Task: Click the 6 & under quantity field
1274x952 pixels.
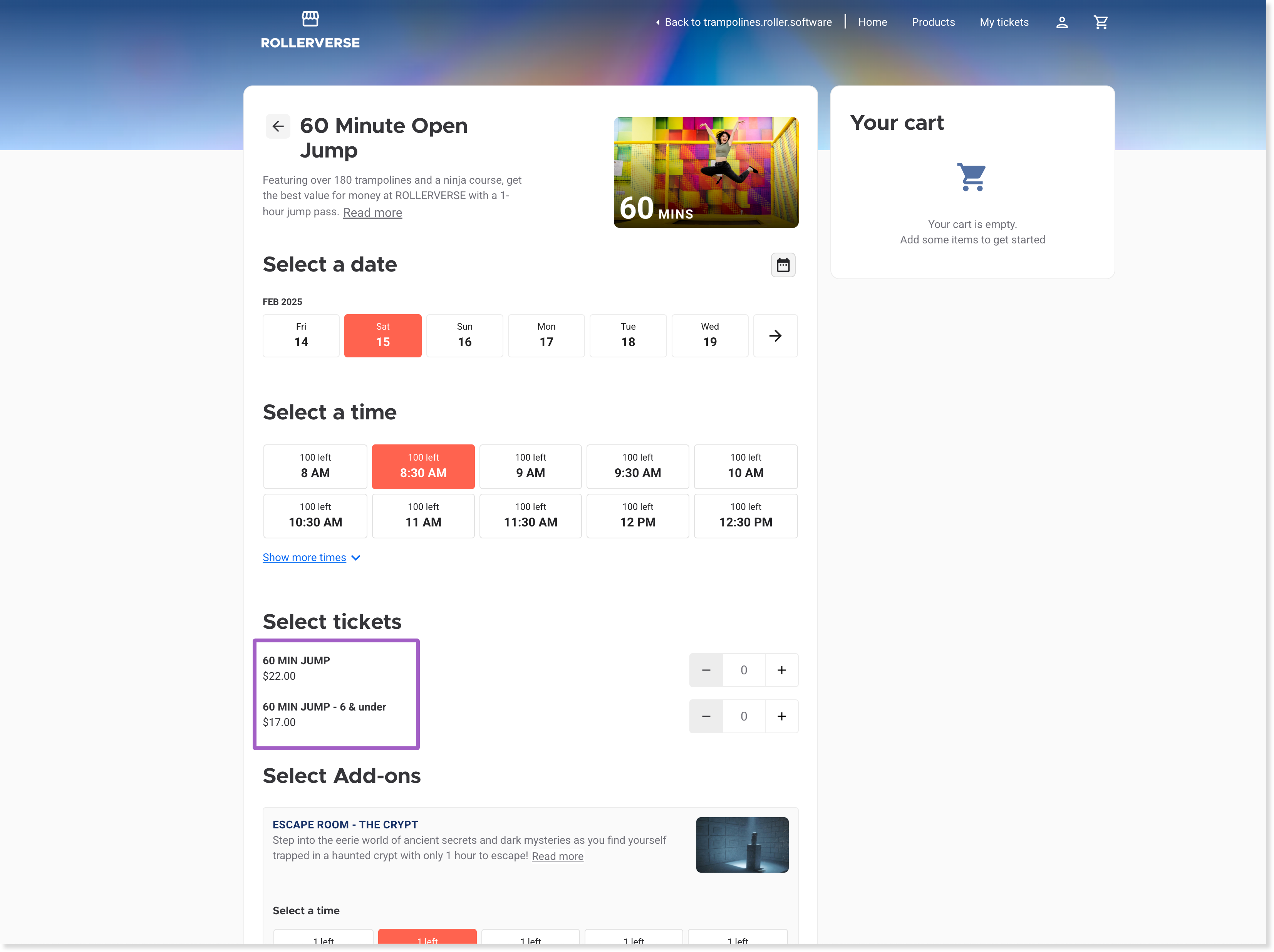Action: click(x=744, y=716)
